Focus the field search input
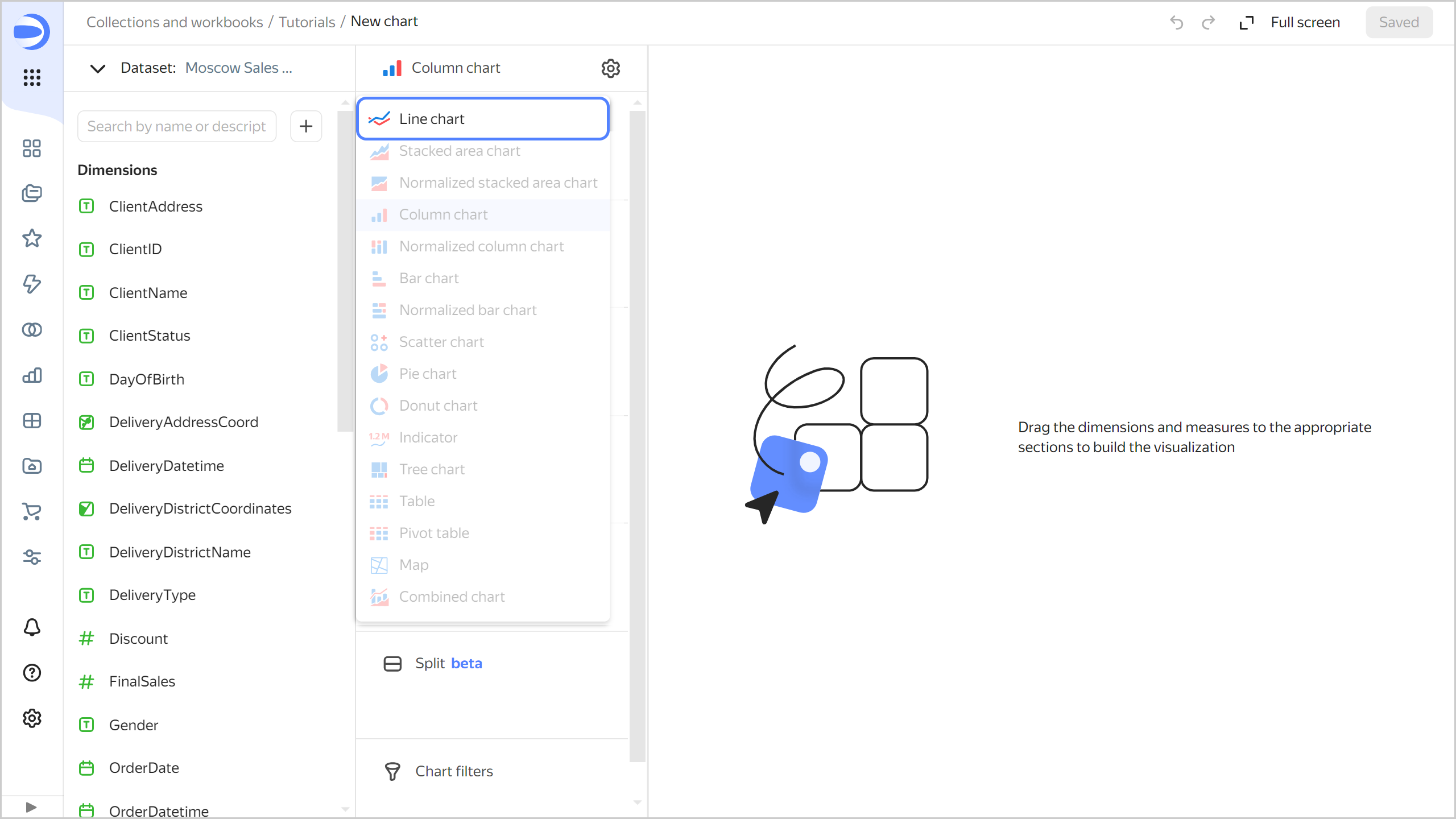This screenshot has height=819, width=1456. tap(177, 126)
